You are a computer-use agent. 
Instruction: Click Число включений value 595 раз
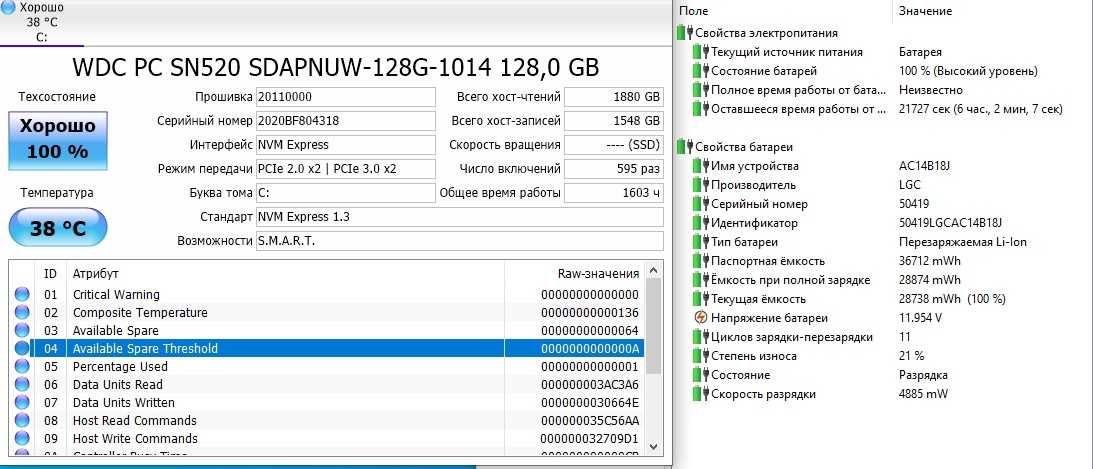(613, 169)
